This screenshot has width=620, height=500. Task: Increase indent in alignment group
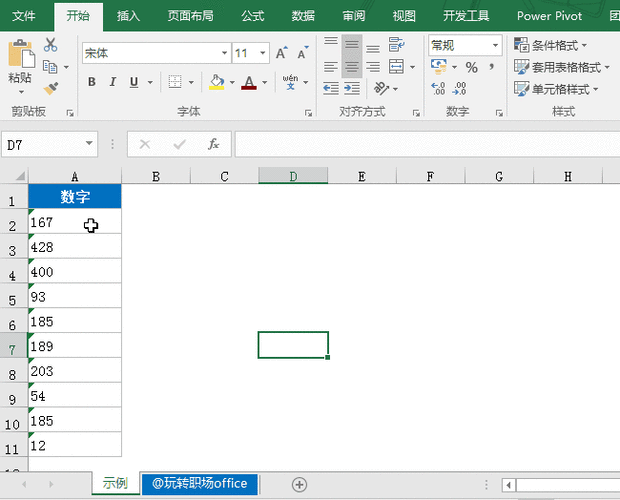click(x=352, y=88)
